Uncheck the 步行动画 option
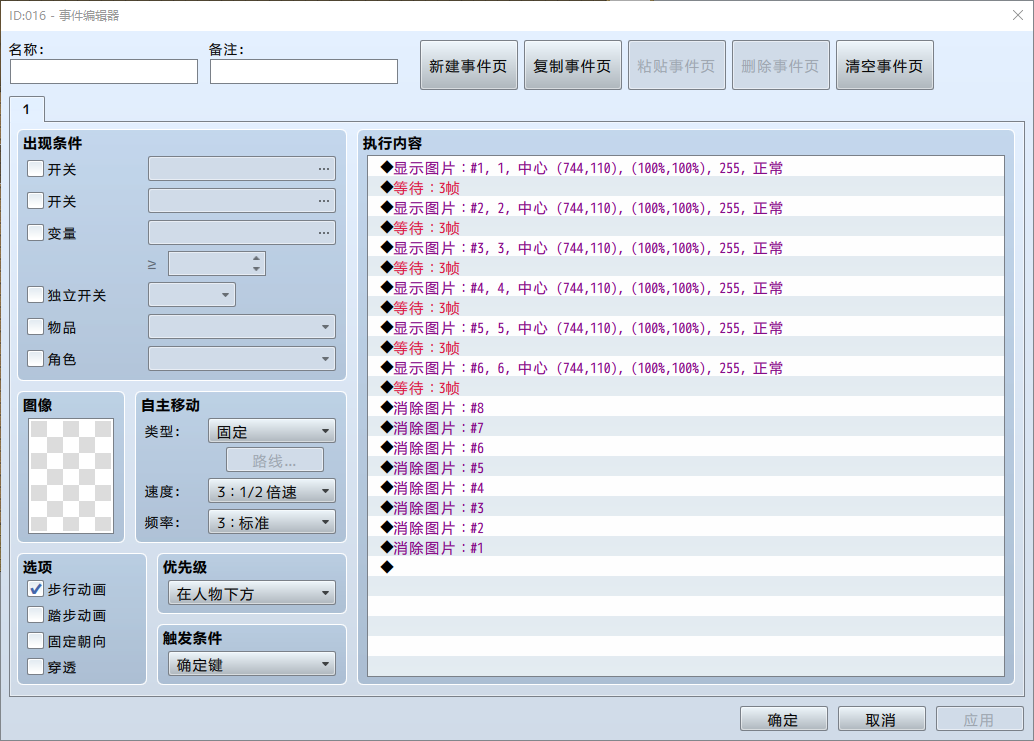The image size is (1034, 741). (36, 589)
